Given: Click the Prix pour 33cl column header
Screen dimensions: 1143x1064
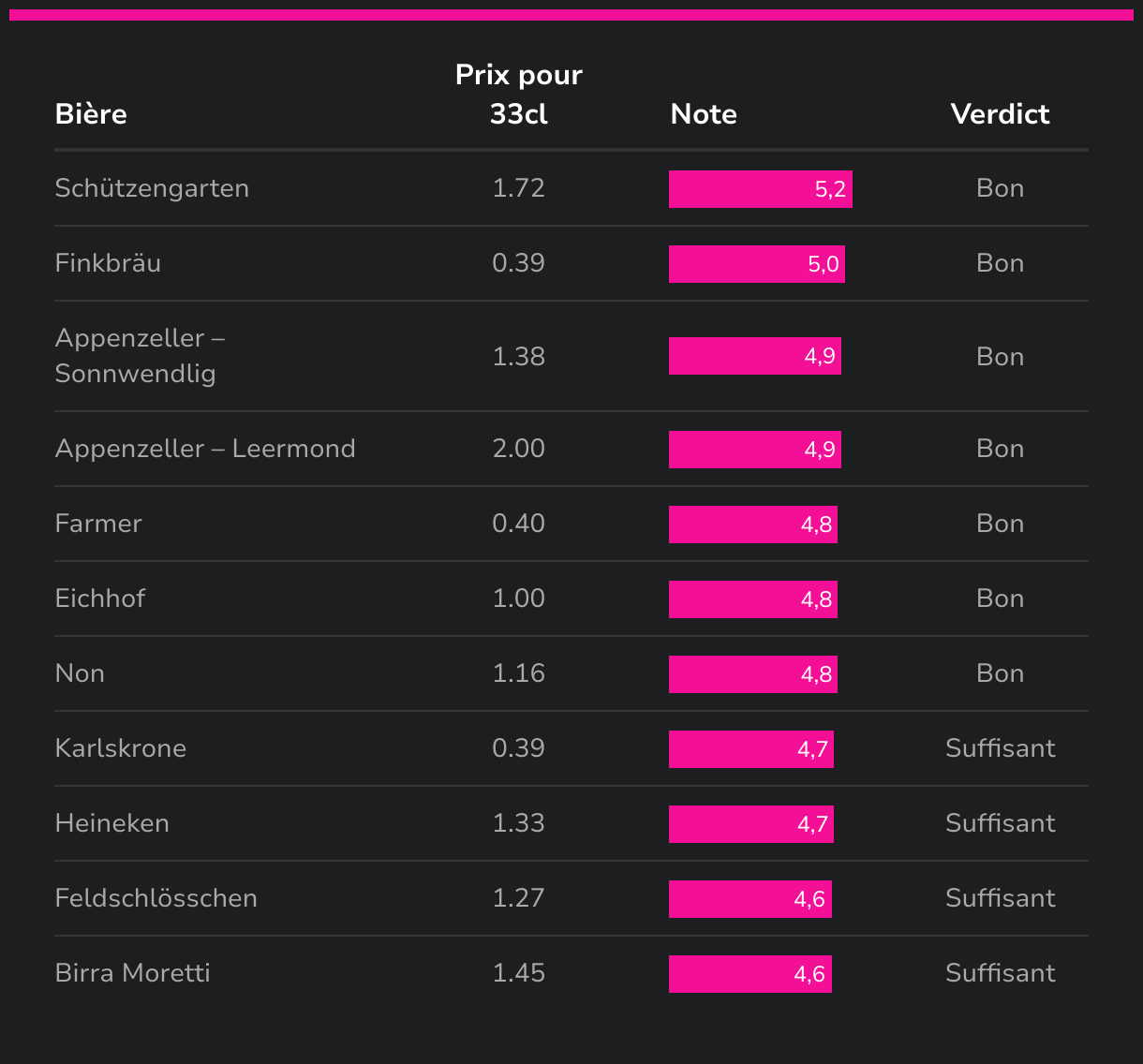Looking at the screenshot, I should coord(518,95).
